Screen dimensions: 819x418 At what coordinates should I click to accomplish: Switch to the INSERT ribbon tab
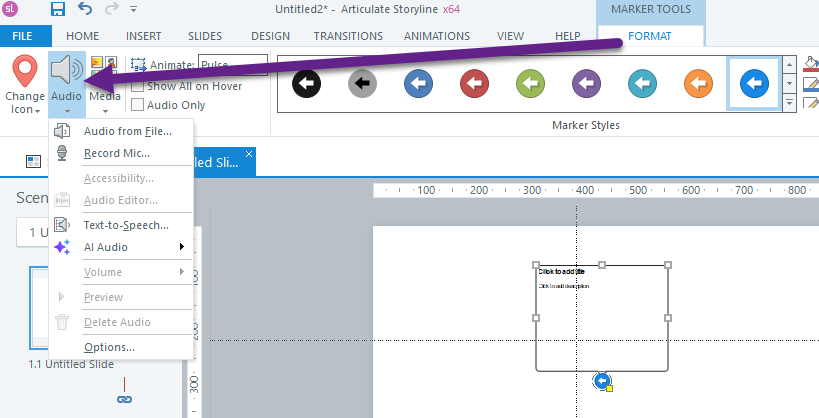[144, 36]
